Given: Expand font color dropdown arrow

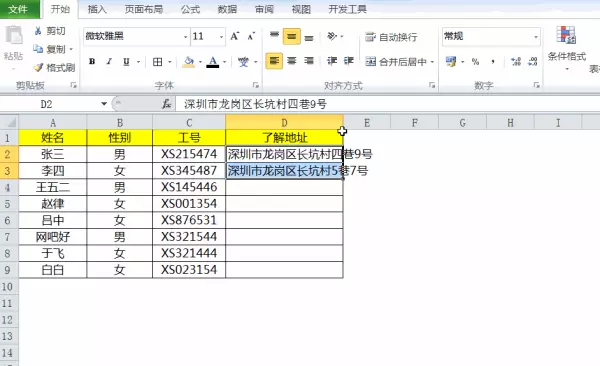Looking at the screenshot, I should tap(225, 62).
